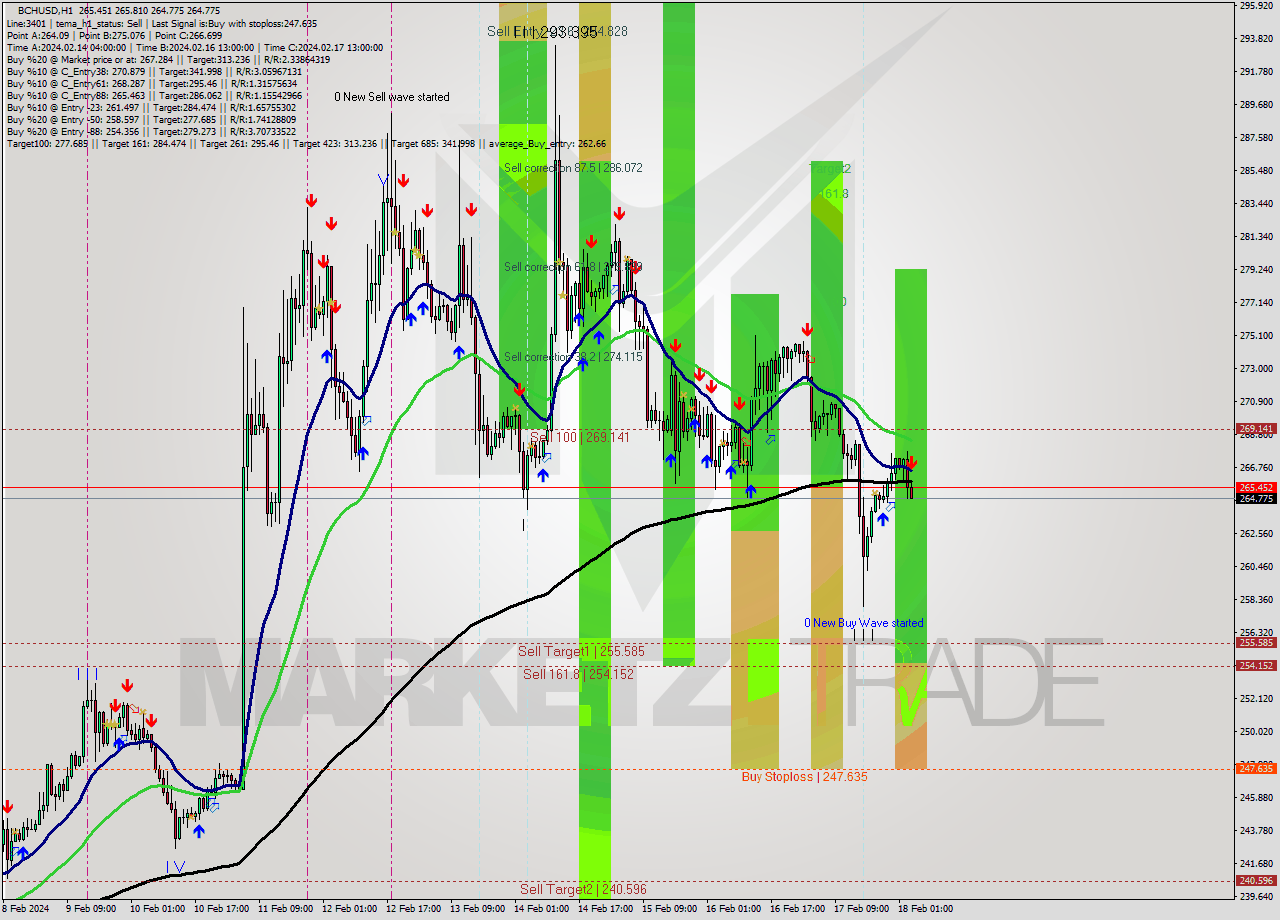
Task: Click the BCHUSD,H1 symbol title
Action: pyautogui.click(x=46, y=11)
